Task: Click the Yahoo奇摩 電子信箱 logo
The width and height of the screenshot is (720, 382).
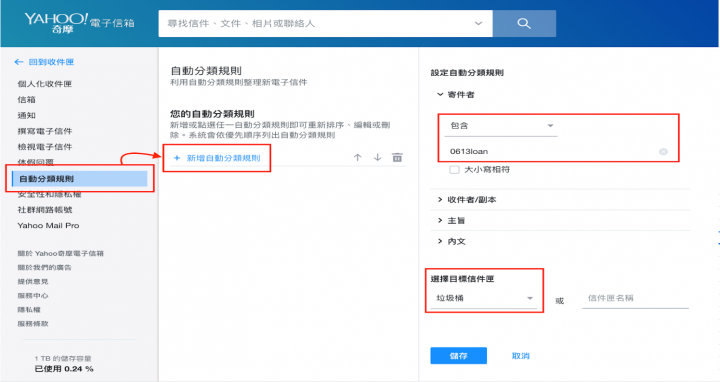Action: pos(79,23)
